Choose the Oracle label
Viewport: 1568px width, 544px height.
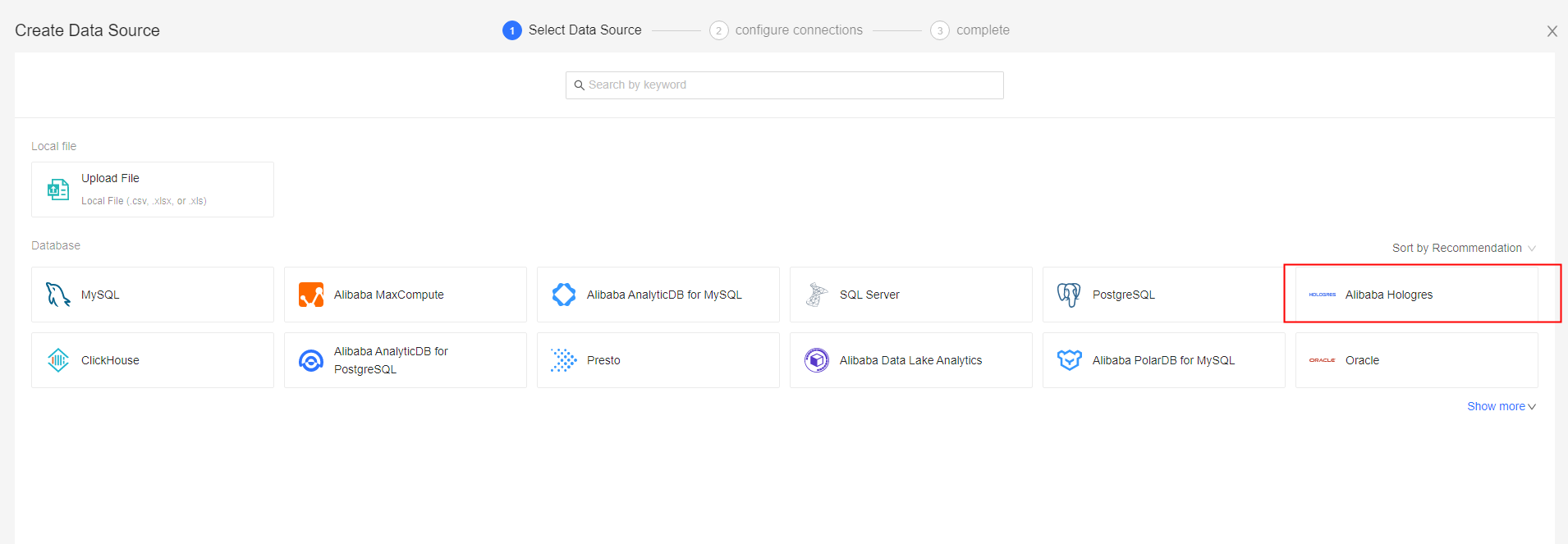[x=1362, y=360]
